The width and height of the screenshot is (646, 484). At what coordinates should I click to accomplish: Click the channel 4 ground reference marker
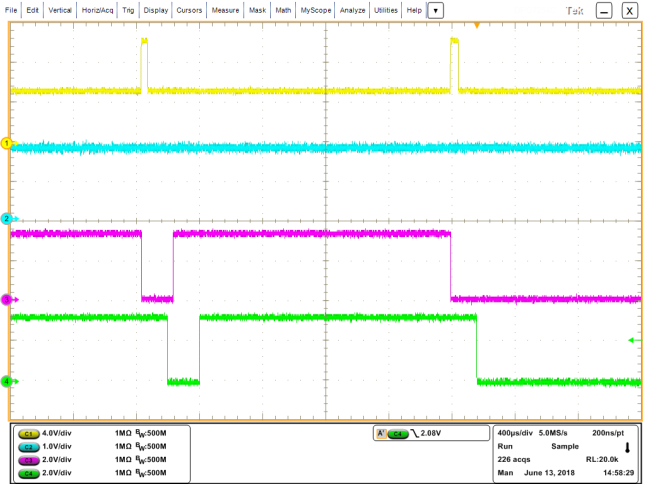pyautogui.click(x=7, y=381)
